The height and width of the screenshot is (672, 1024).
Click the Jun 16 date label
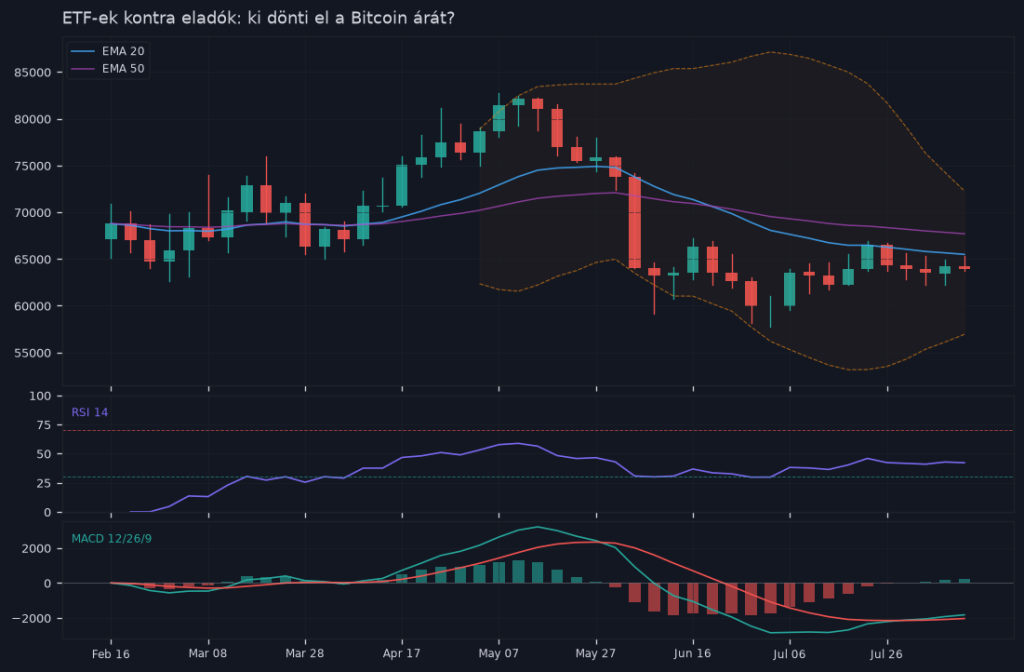click(692, 654)
